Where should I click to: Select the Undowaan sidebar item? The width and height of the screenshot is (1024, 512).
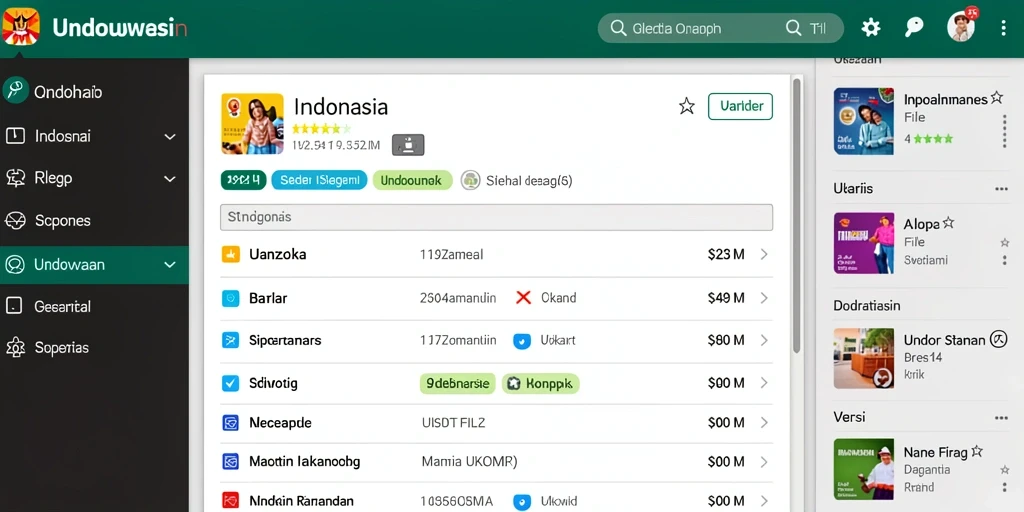point(94,264)
